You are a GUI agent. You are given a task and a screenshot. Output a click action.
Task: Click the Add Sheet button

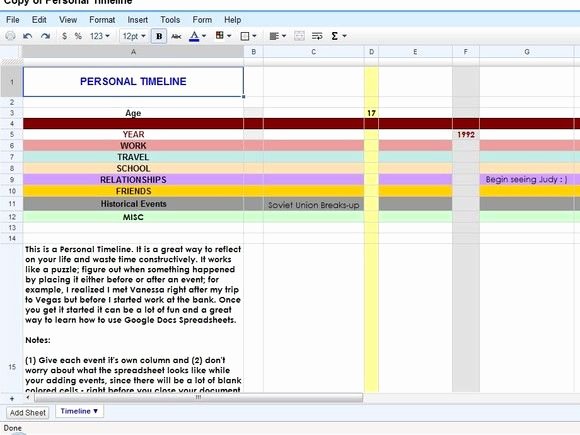point(28,412)
